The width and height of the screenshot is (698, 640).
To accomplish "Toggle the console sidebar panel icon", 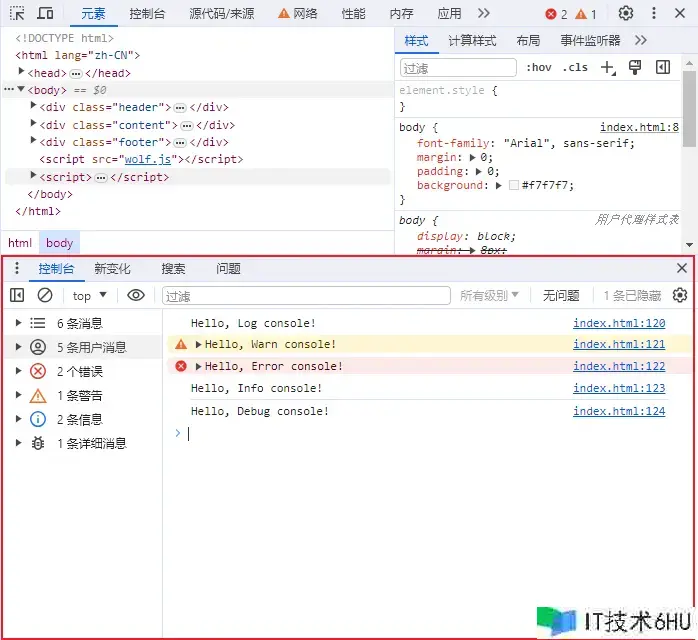I will (17, 295).
